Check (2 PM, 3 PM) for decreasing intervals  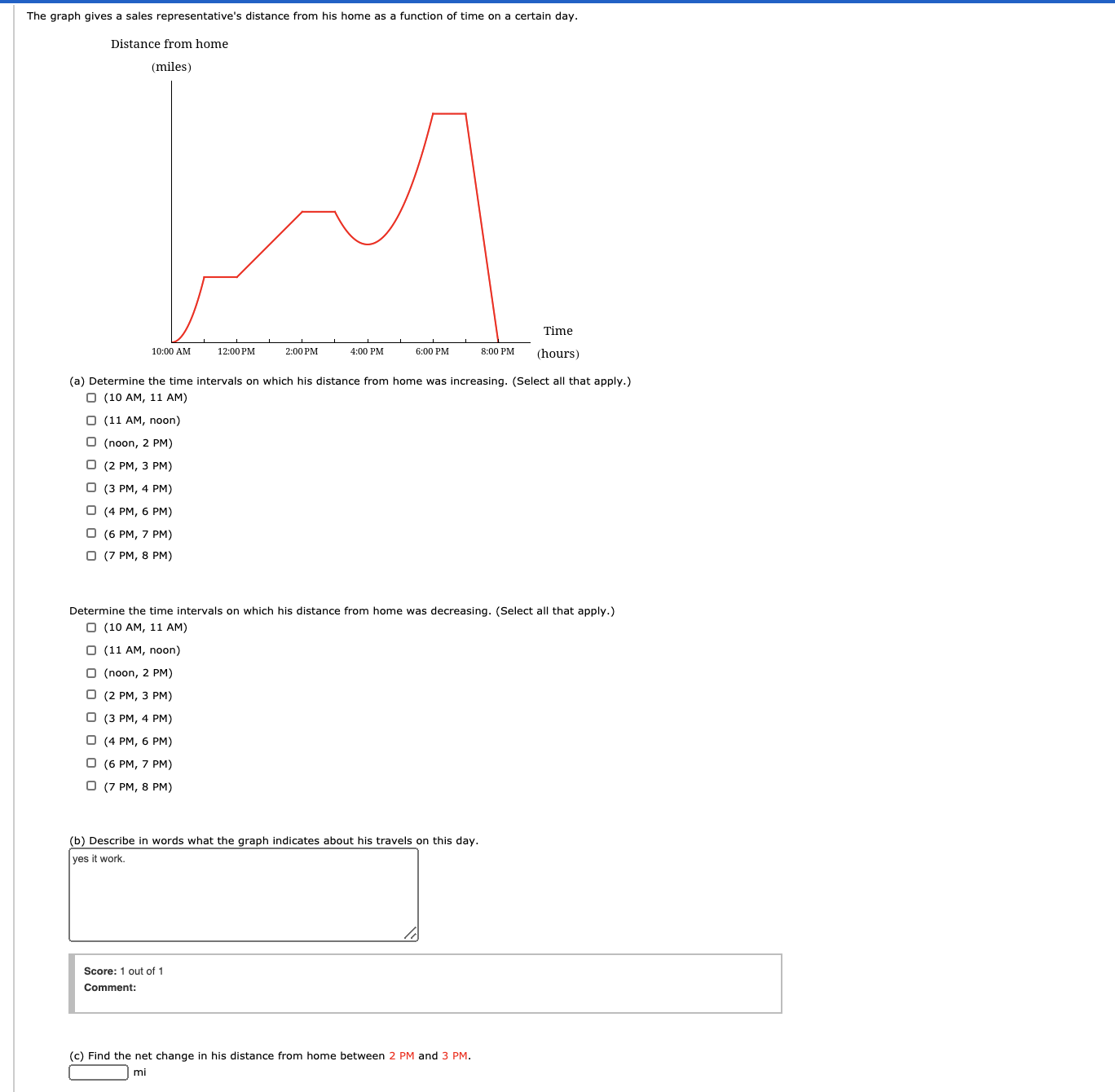coord(90,695)
